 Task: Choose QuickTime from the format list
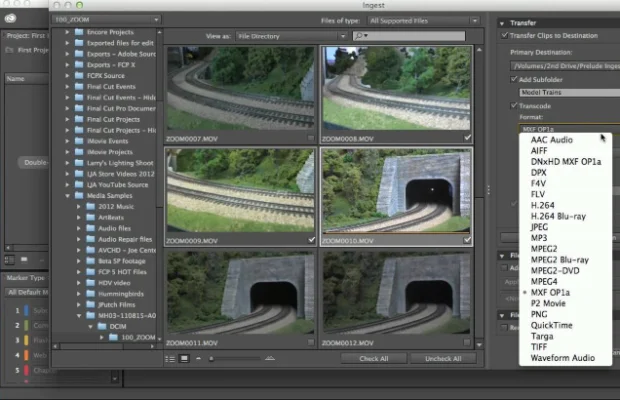[553, 325]
